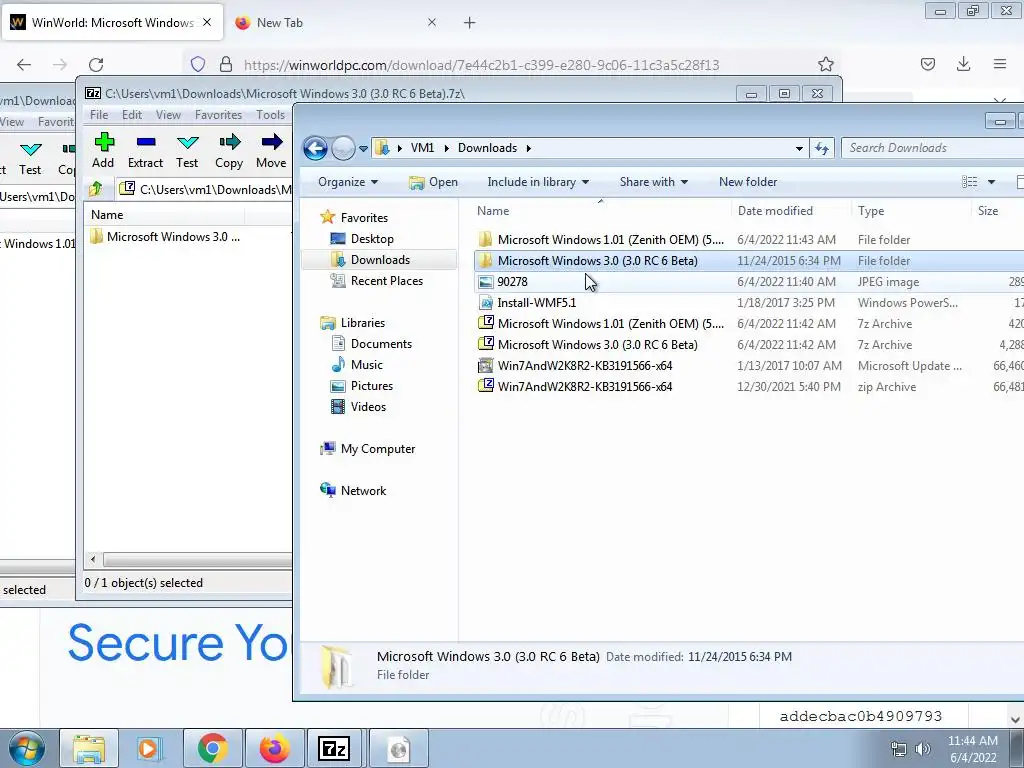The width and height of the screenshot is (1024, 768).
Task: Open view options dropdown arrow
Action: (991, 182)
